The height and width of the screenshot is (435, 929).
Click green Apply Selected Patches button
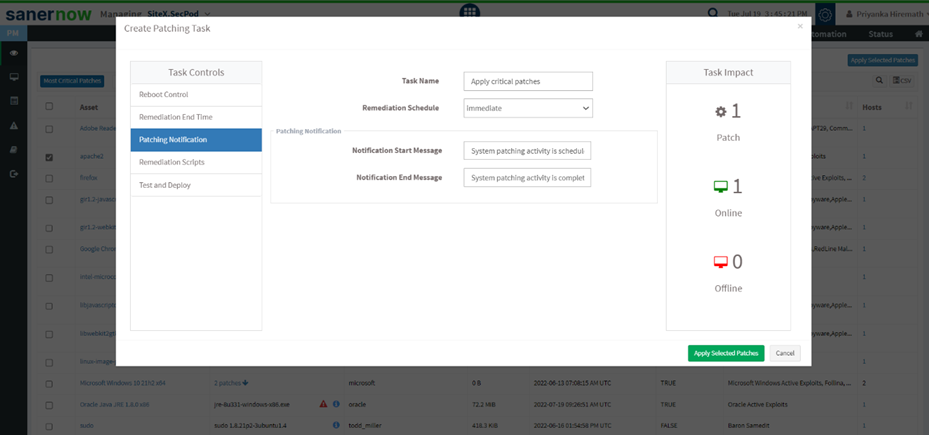726,353
